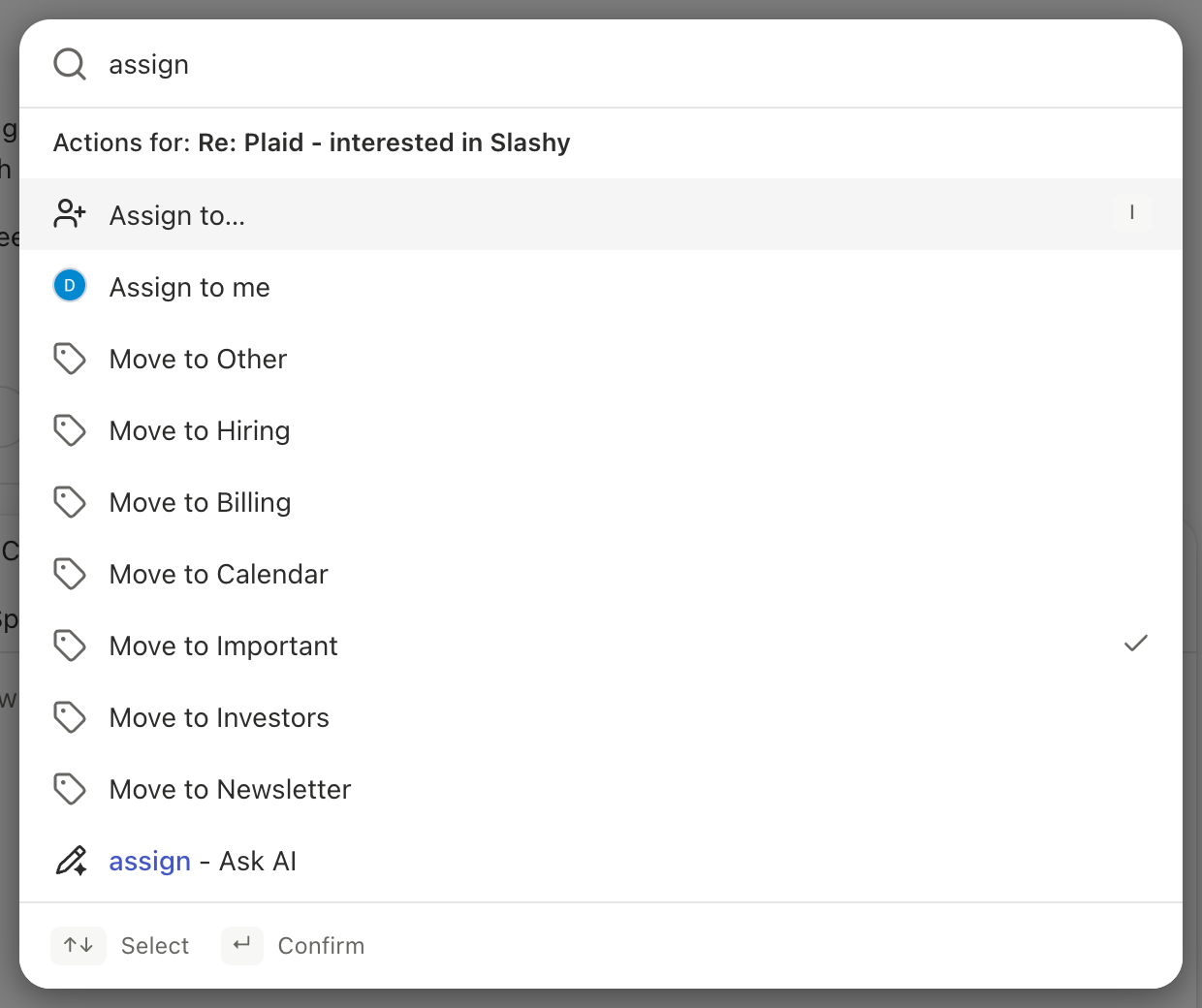Select 'Move to Hiring'
Screen dimensions: 1202x1008
click(601, 429)
